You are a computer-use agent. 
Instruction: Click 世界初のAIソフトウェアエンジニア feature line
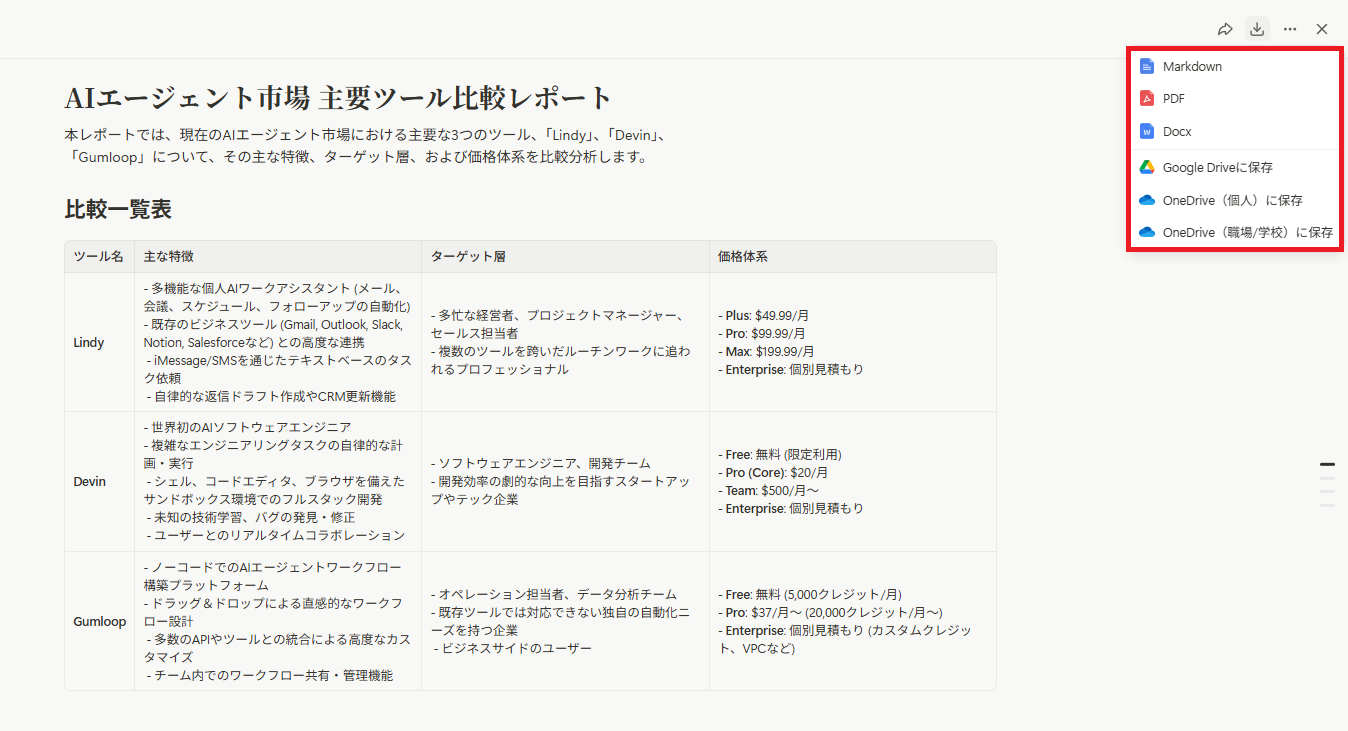(x=247, y=428)
